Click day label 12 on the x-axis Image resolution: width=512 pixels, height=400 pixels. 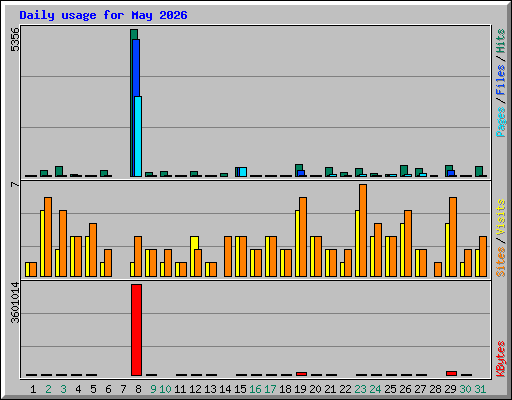[195, 389]
